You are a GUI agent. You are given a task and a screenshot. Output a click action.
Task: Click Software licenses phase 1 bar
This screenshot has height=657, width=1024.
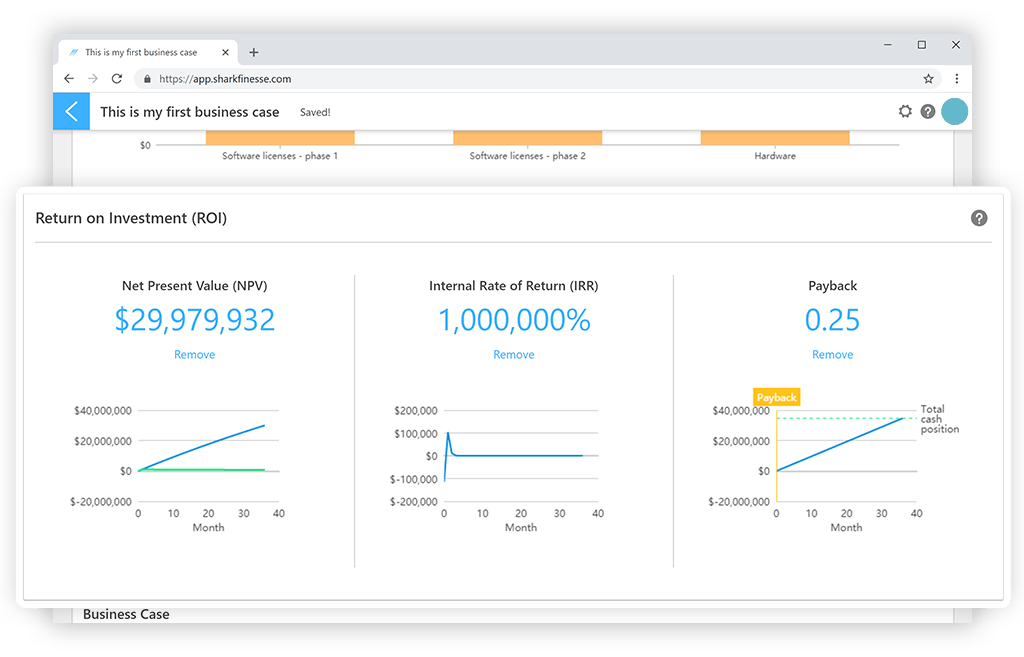(x=279, y=138)
